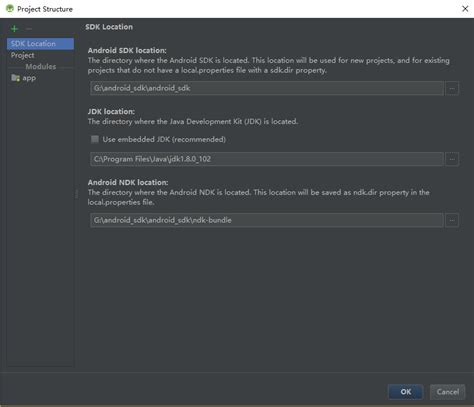Dismiss dialog with Cancel button

[x=448, y=392]
